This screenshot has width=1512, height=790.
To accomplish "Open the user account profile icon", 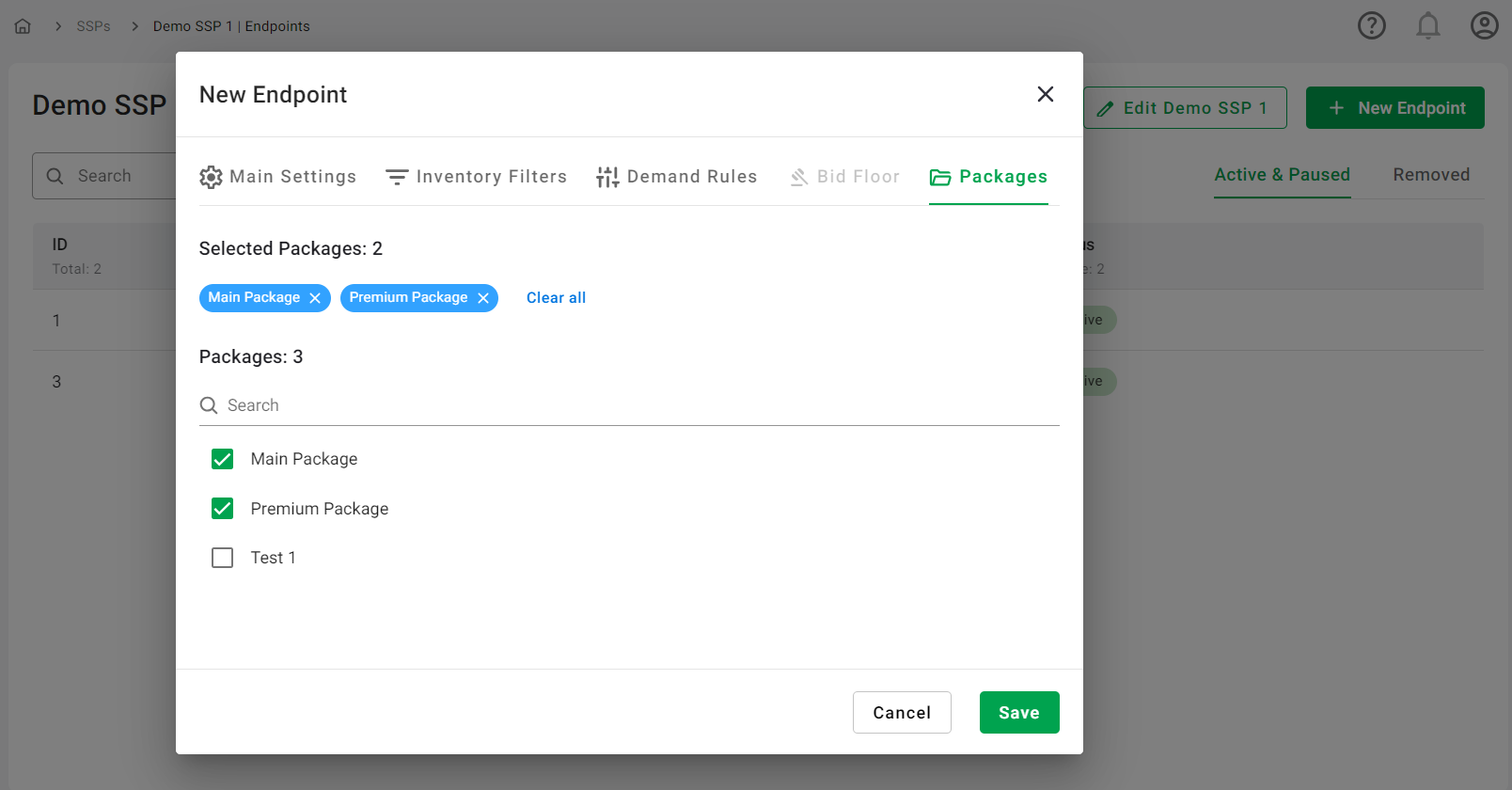I will tap(1484, 25).
